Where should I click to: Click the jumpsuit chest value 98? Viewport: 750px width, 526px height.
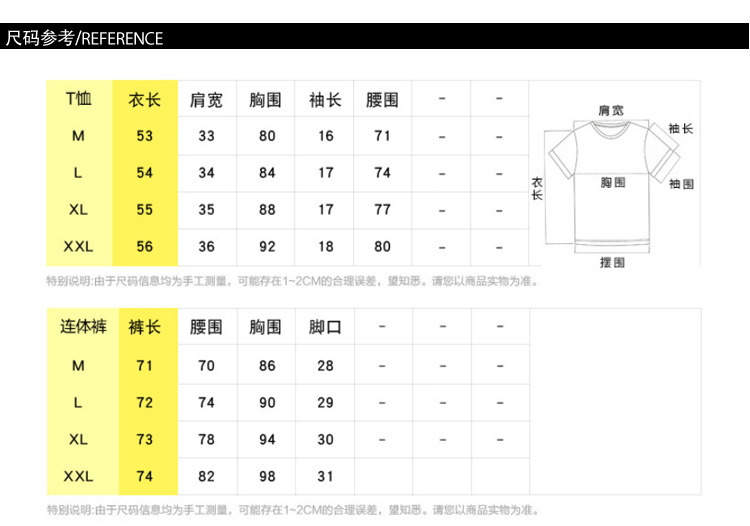[x=267, y=476]
